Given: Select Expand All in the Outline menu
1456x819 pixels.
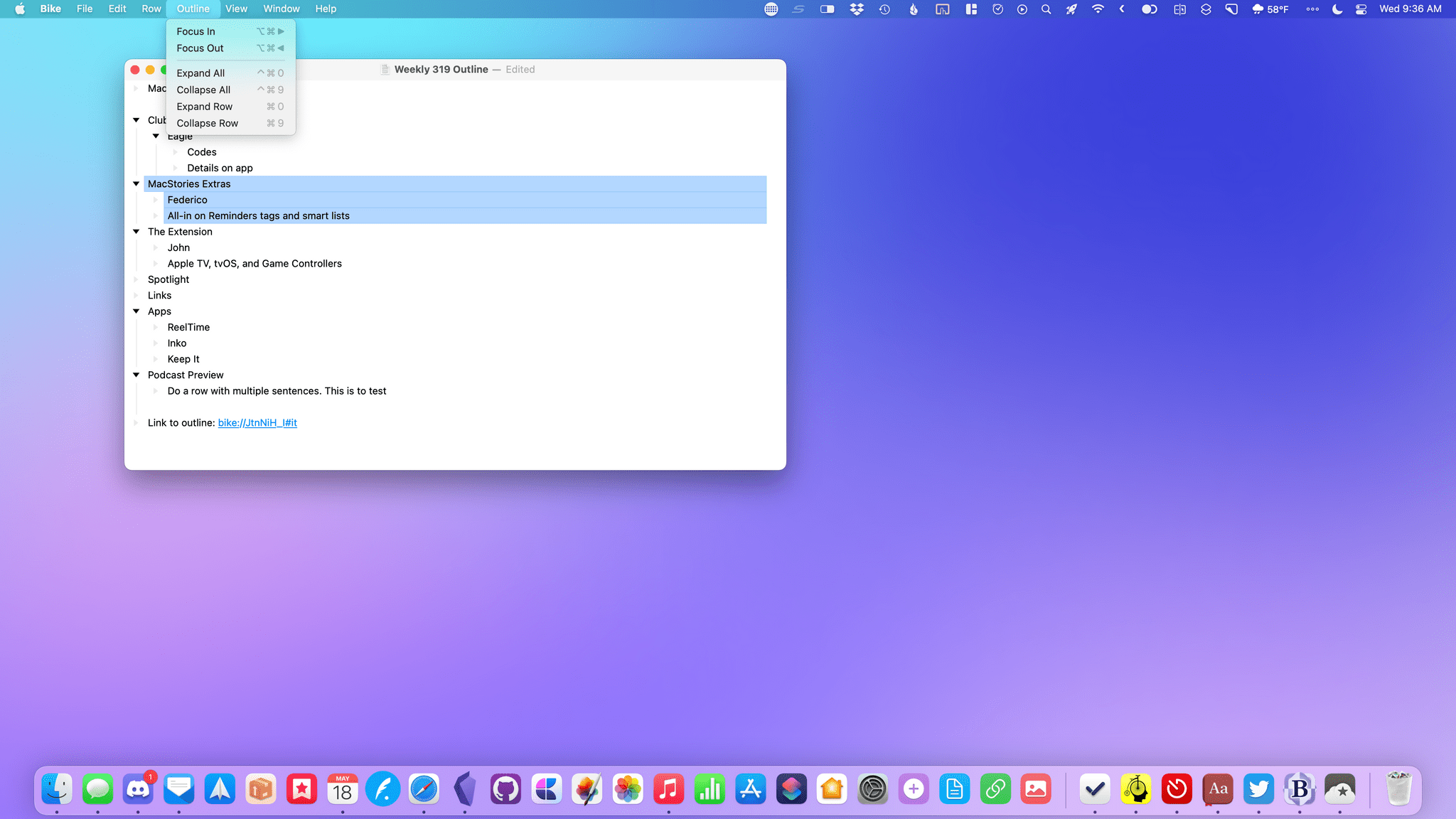Looking at the screenshot, I should pyautogui.click(x=230, y=73).
